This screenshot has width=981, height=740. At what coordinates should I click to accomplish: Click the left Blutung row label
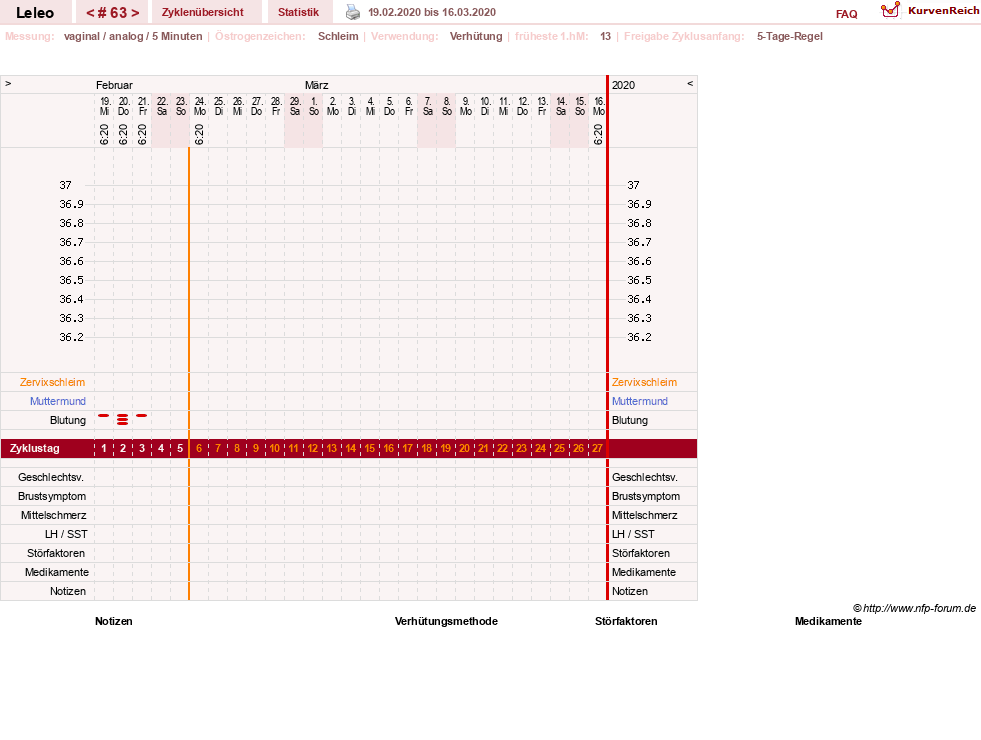68,420
